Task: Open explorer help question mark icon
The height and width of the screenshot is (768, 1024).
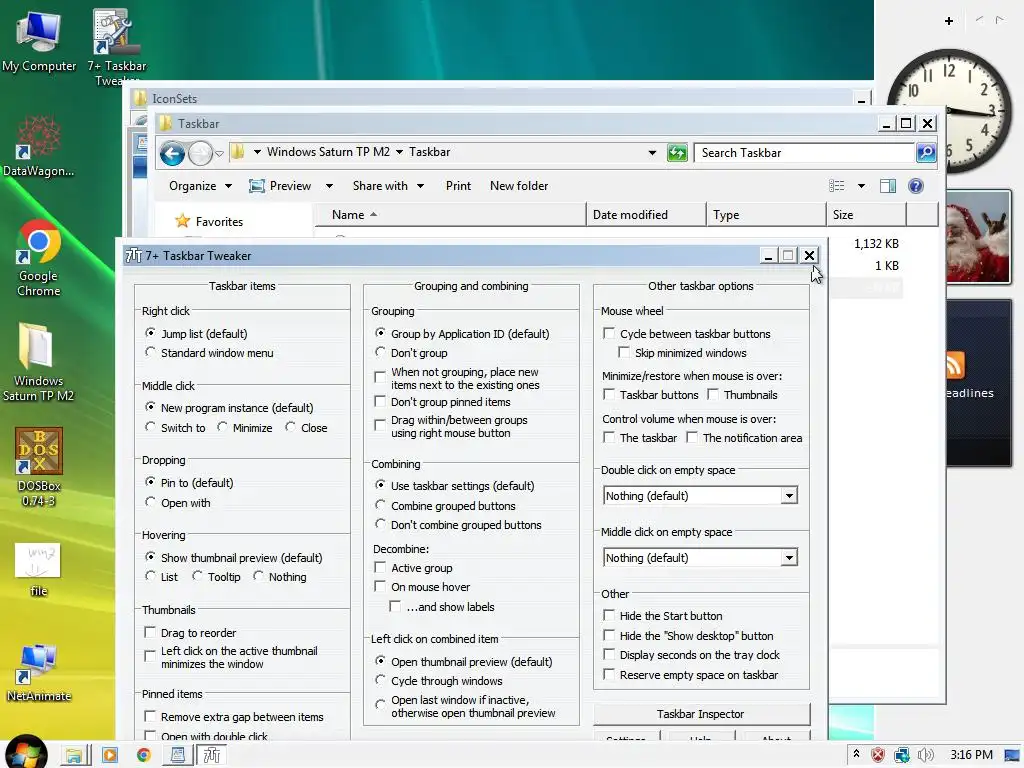Action: [x=916, y=186]
